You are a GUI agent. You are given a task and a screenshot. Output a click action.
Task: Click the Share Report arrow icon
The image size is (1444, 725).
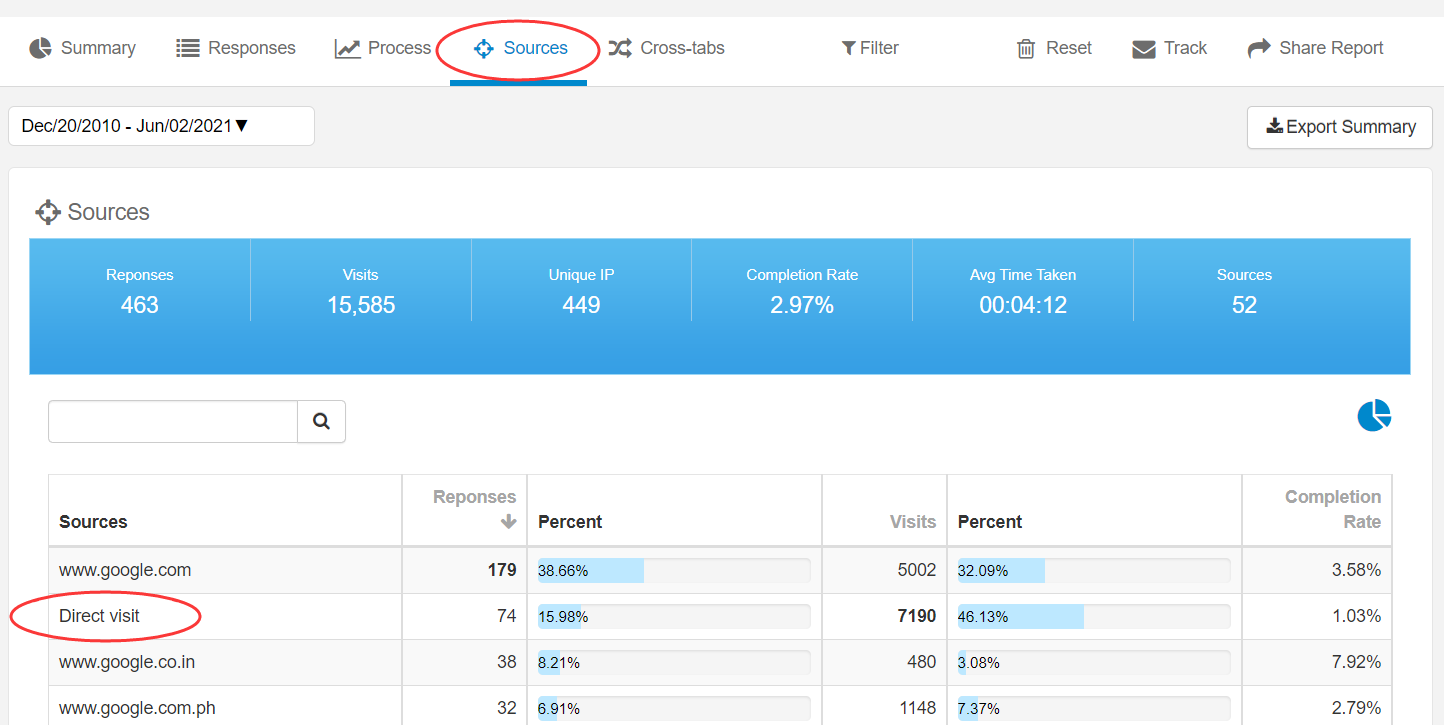1258,48
